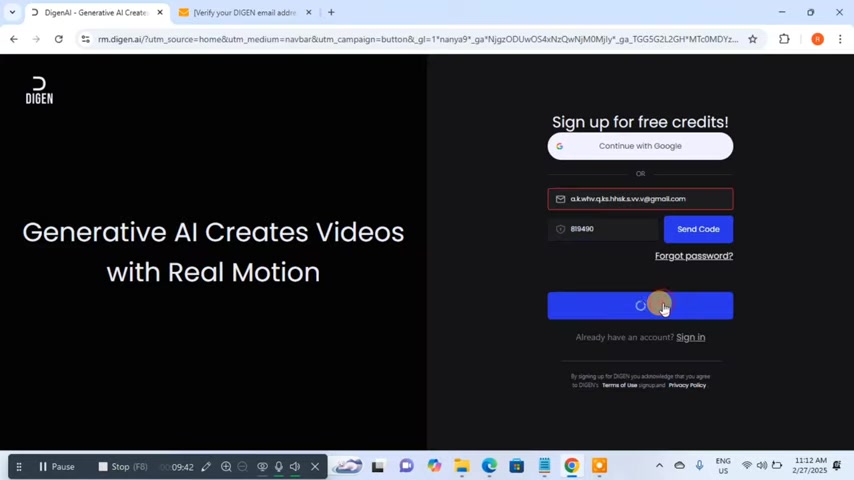The height and width of the screenshot is (480, 854).
Task: Close the Verify DIGEN email tab
Action: (308, 13)
